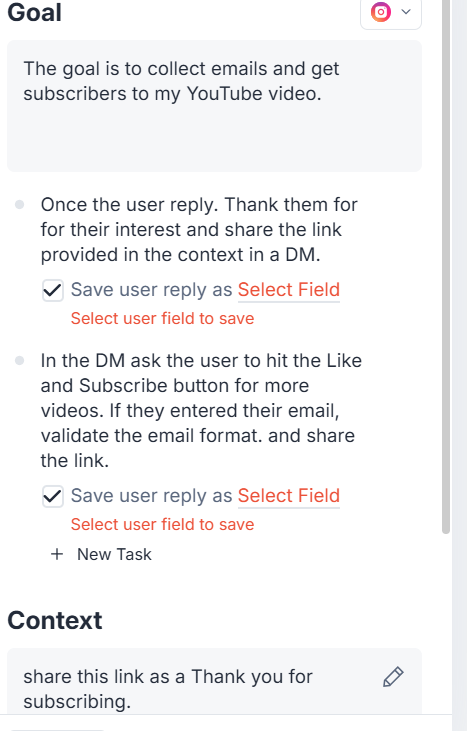
Task: Open Select Field dropdown for first task
Action: click(x=288, y=290)
